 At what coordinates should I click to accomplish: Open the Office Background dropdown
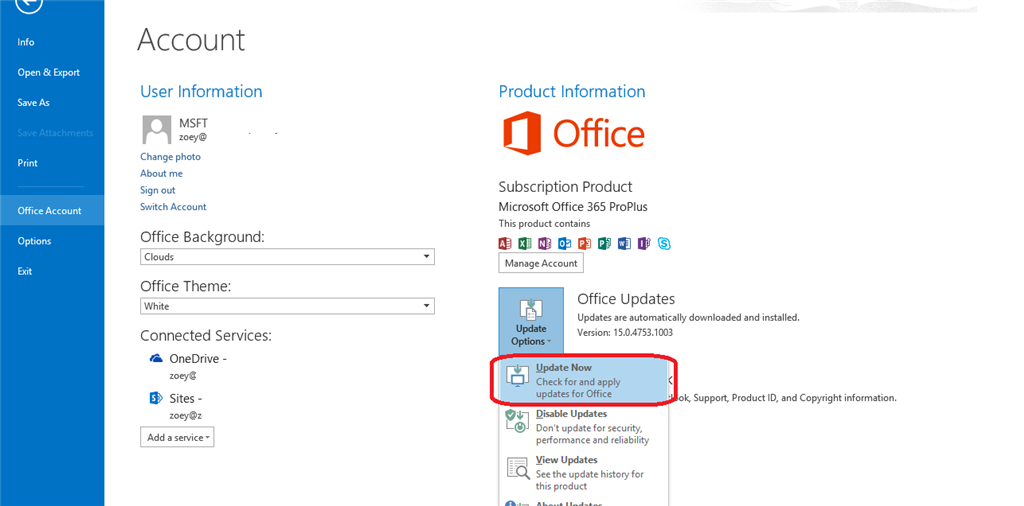tap(287, 257)
